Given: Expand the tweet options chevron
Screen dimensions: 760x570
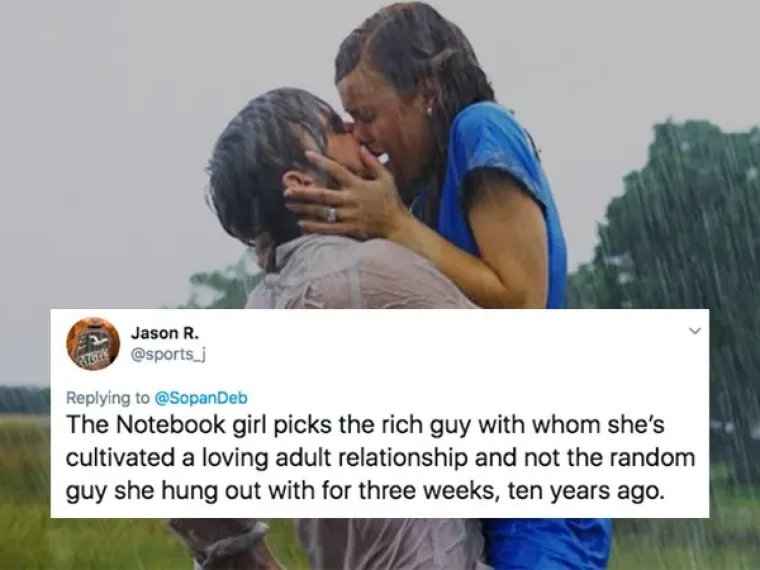Looking at the screenshot, I should click(695, 332).
